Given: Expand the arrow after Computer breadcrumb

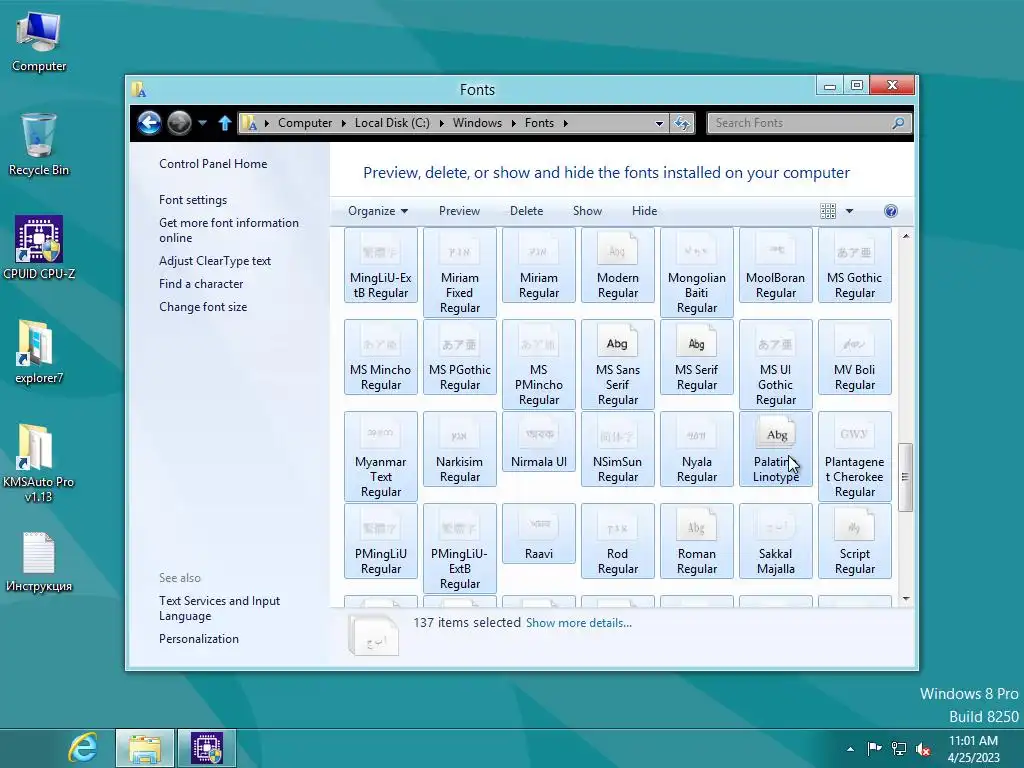Looking at the screenshot, I should coord(344,123).
